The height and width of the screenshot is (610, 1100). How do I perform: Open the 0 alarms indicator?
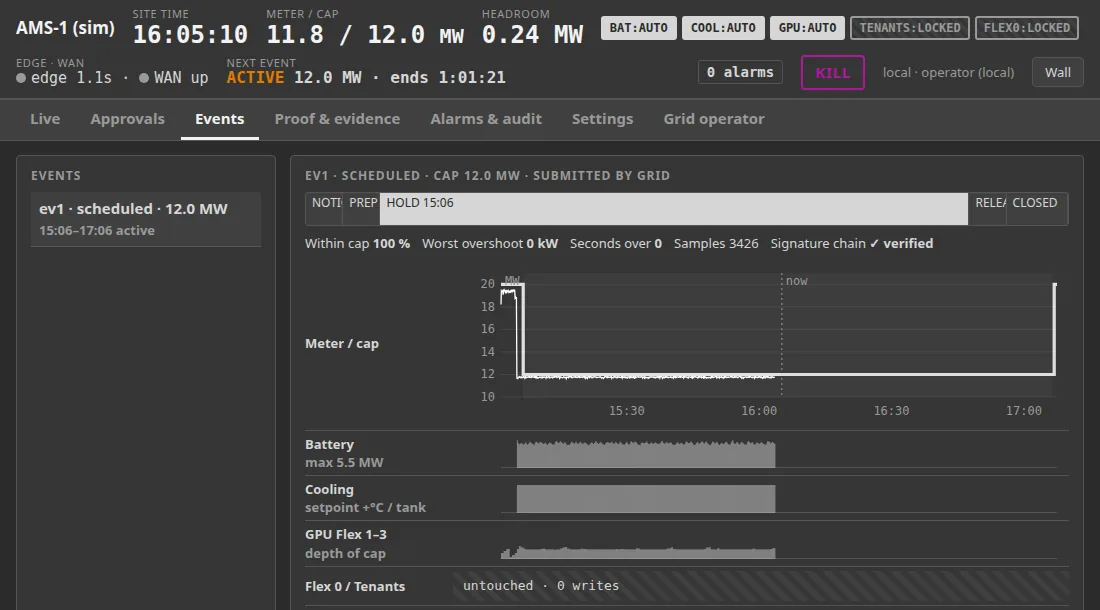740,72
